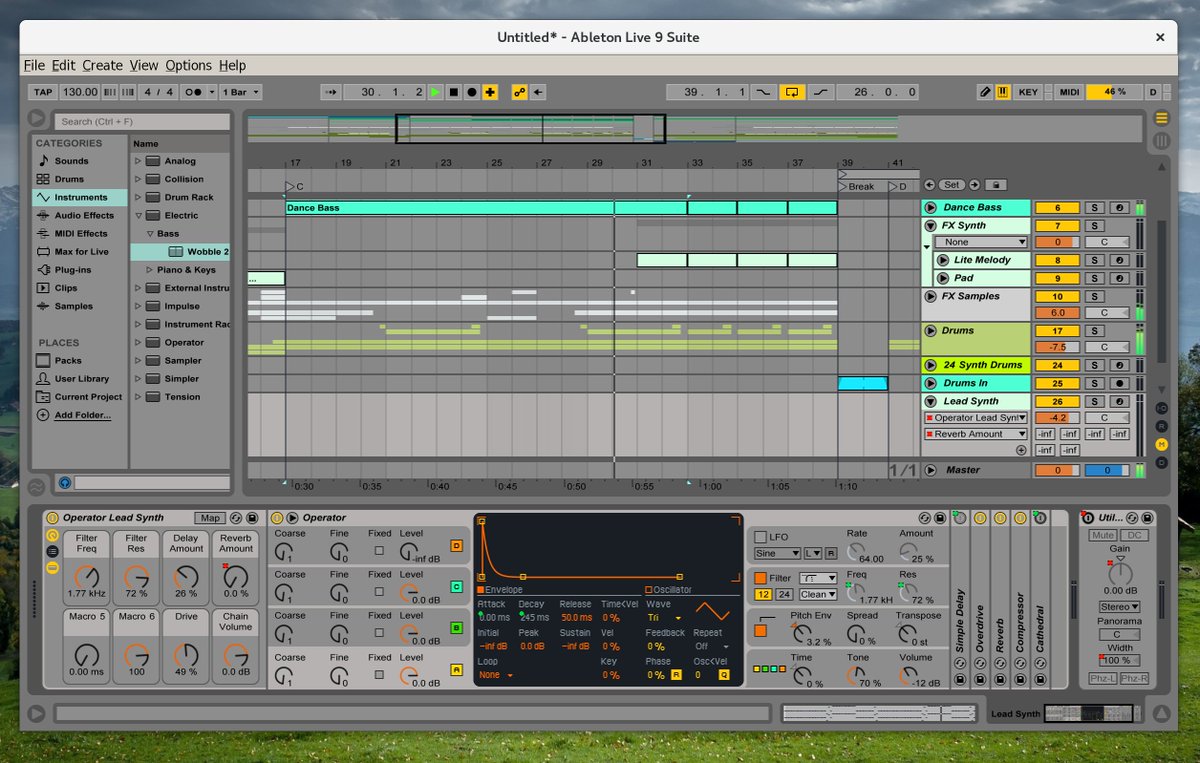Toggle Draw Mode pencil icon
The height and width of the screenshot is (763, 1200).
(x=985, y=92)
